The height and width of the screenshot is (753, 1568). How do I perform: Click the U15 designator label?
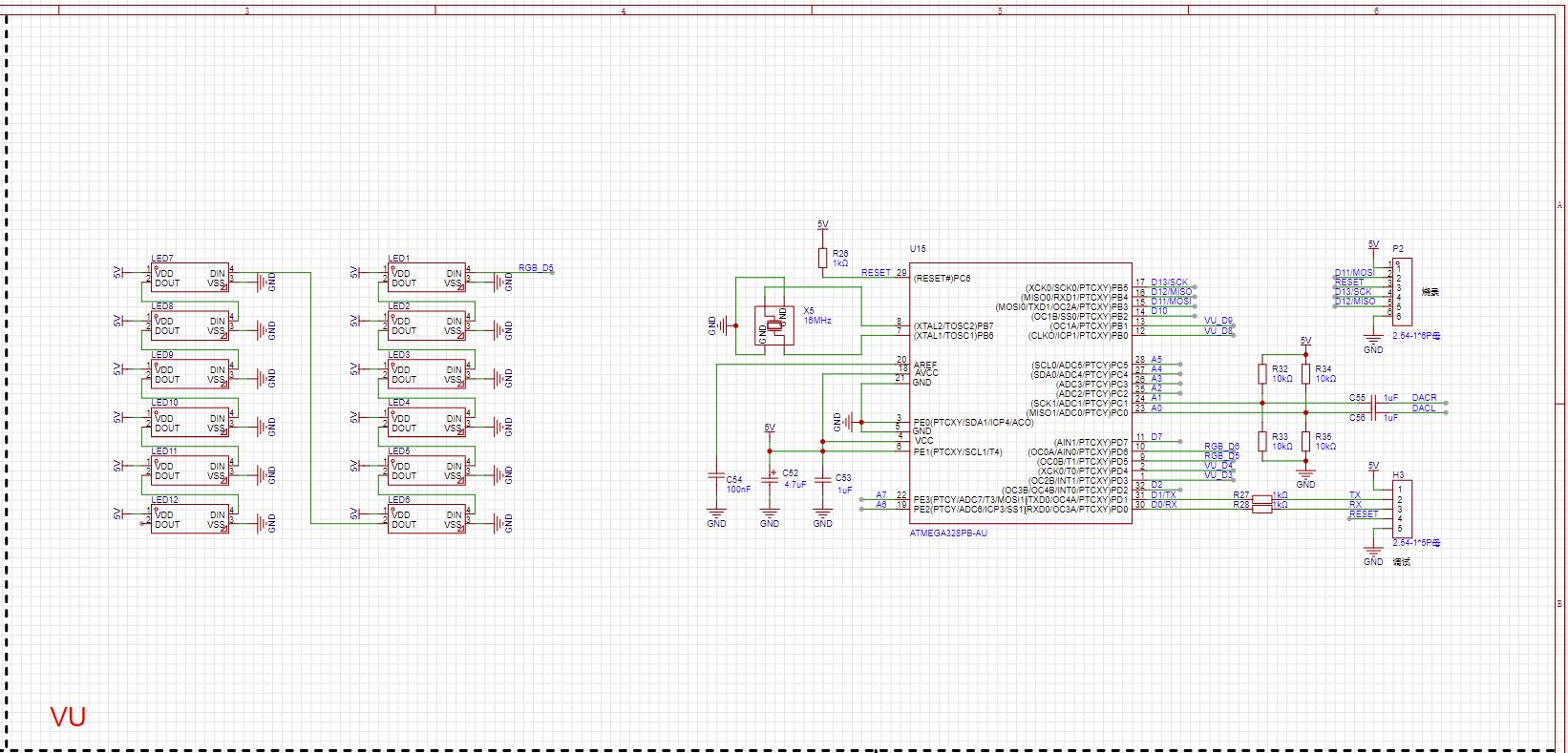917,248
